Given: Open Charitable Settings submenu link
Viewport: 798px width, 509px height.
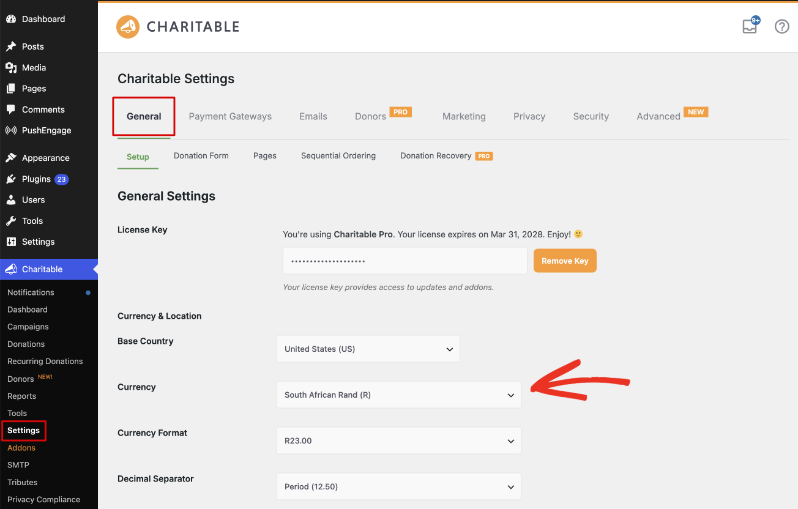Looking at the screenshot, I should (x=23, y=431).
